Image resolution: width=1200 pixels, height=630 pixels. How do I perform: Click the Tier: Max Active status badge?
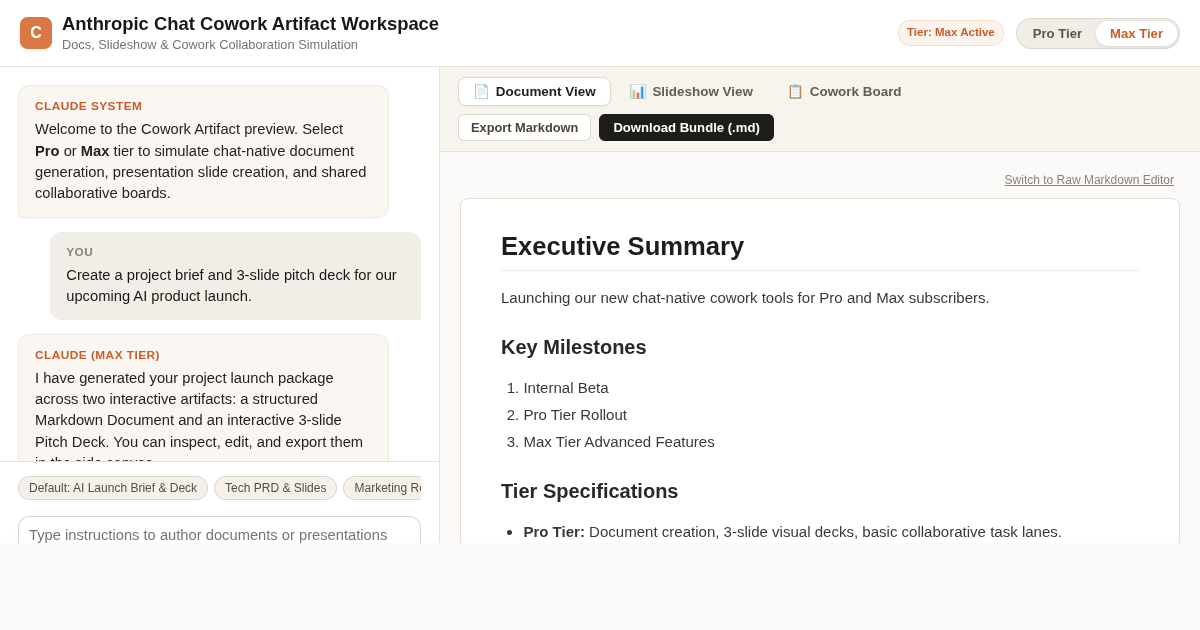pyautogui.click(x=950, y=33)
